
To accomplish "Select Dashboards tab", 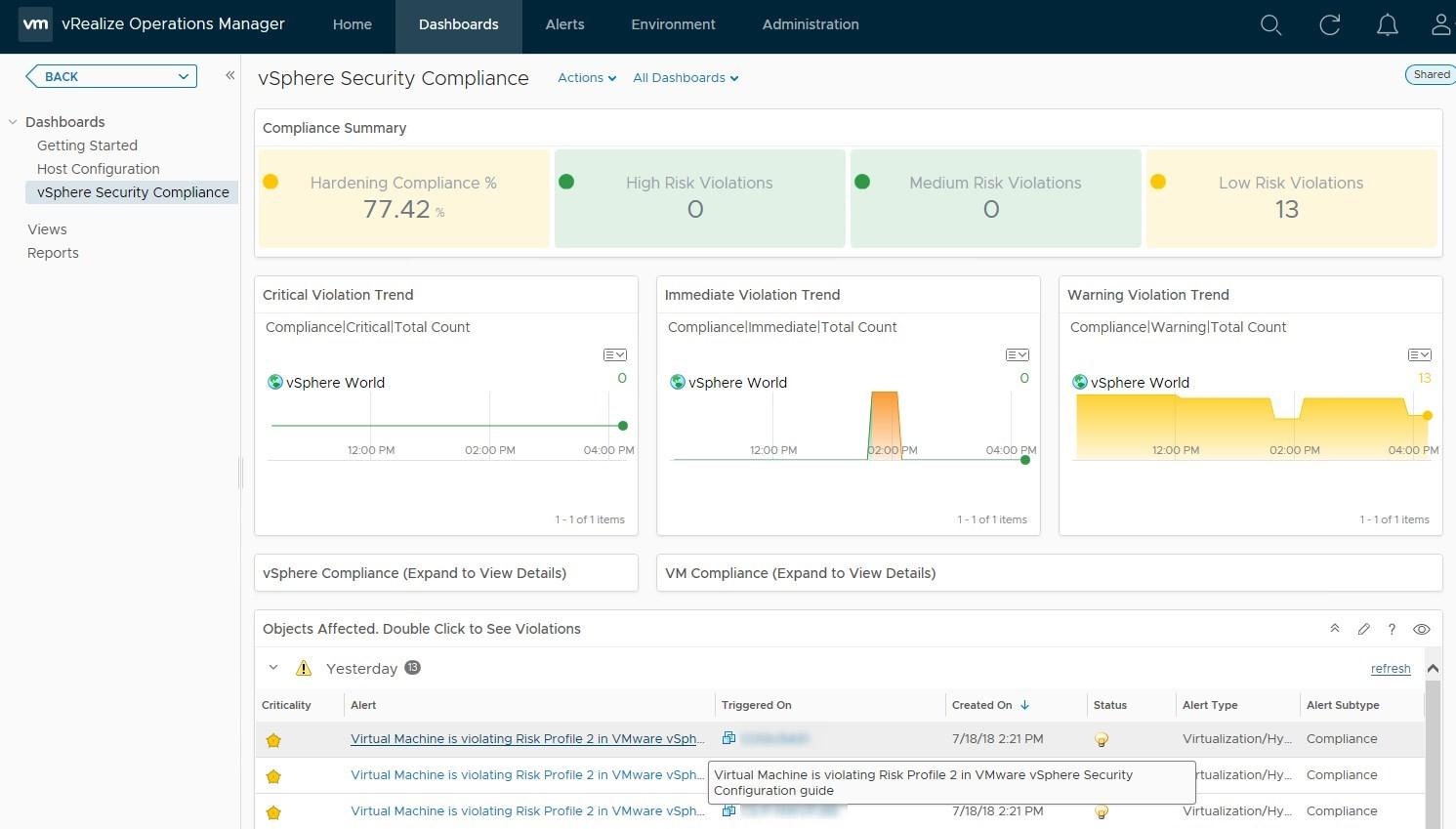I will [459, 24].
